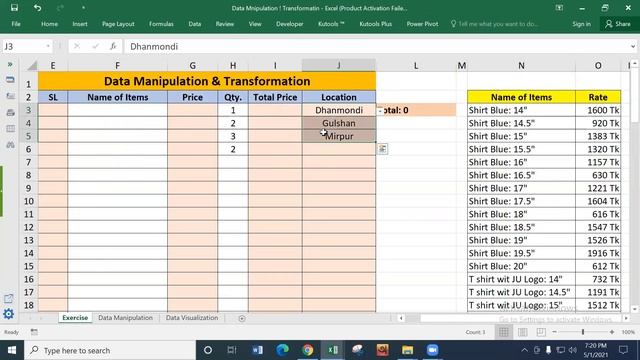Click the Macro recording status bar icon
Viewport: 640px width, 360px height.
point(34,332)
